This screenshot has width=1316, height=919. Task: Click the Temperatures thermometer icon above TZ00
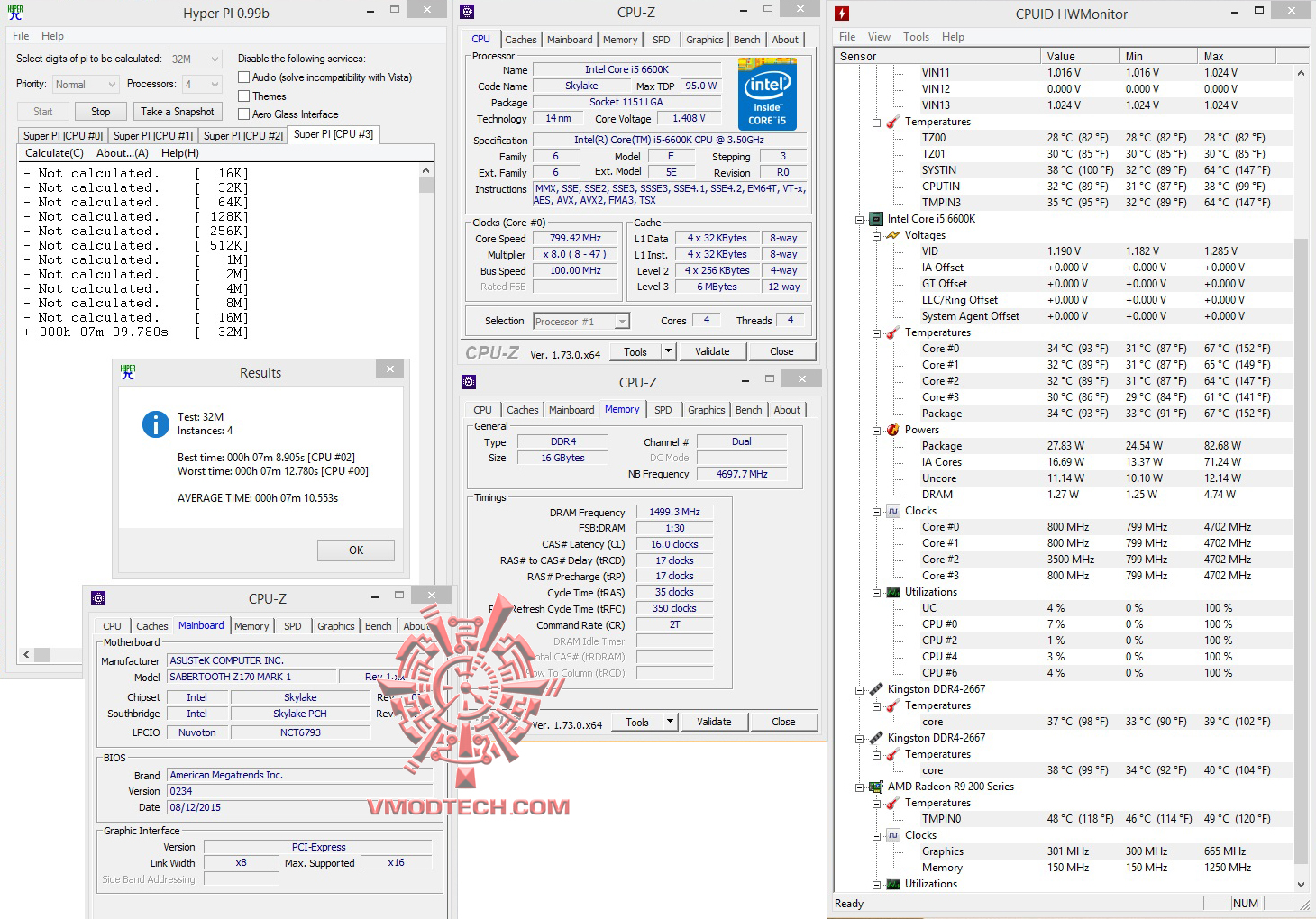pos(893,122)
